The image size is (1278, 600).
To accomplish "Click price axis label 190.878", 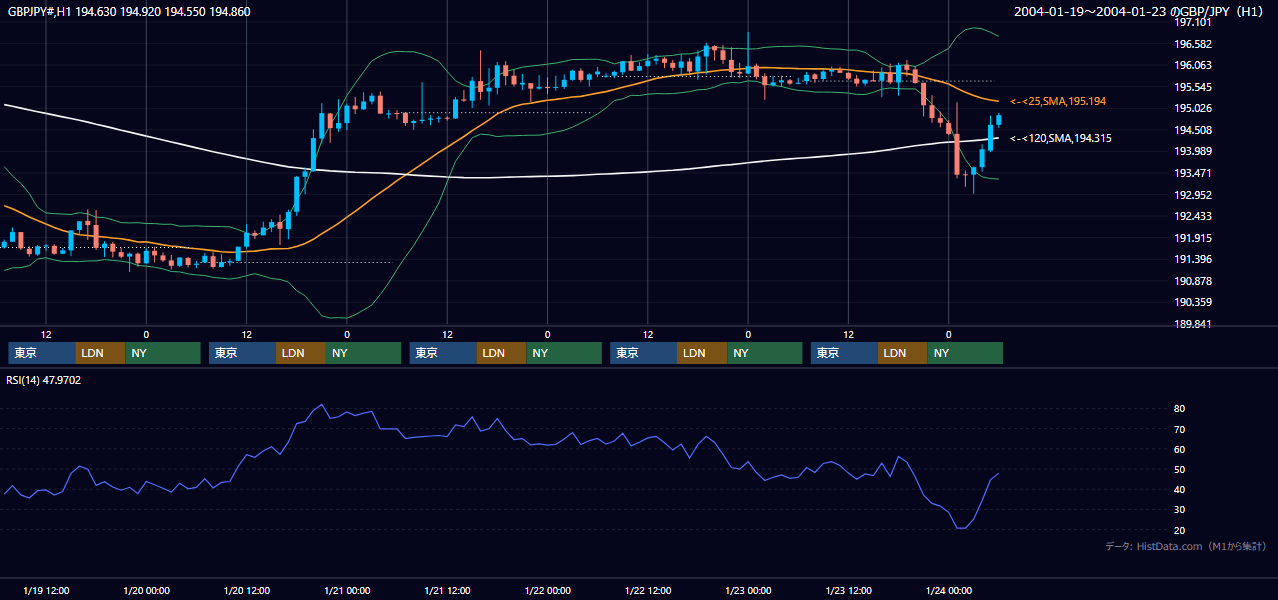I will (1194, 281).
